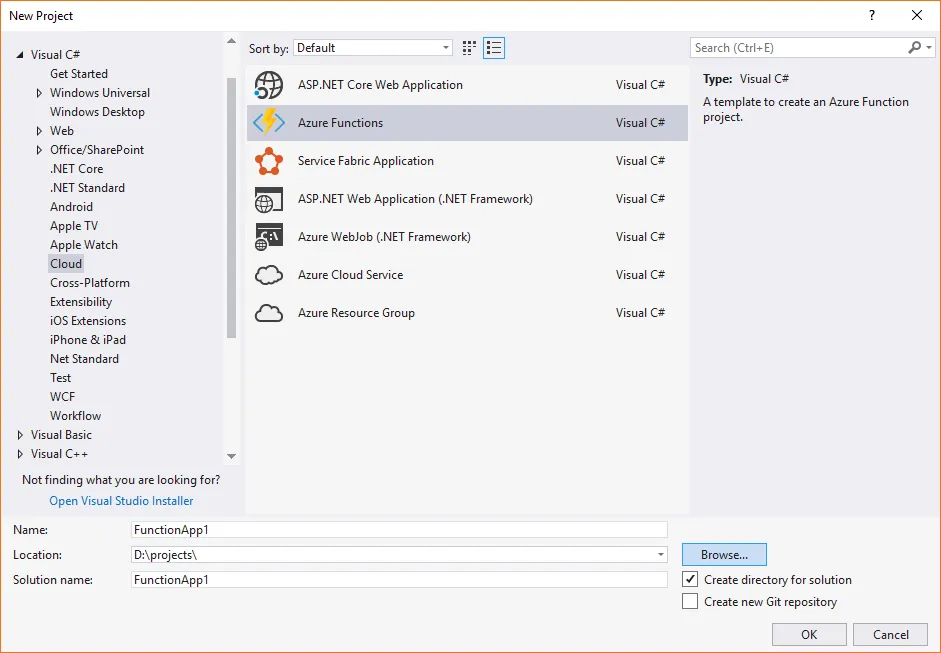Viewport: 941px width, 653px height.
Task: Enable Create new Git repository
Action: [x=690, y=601]
